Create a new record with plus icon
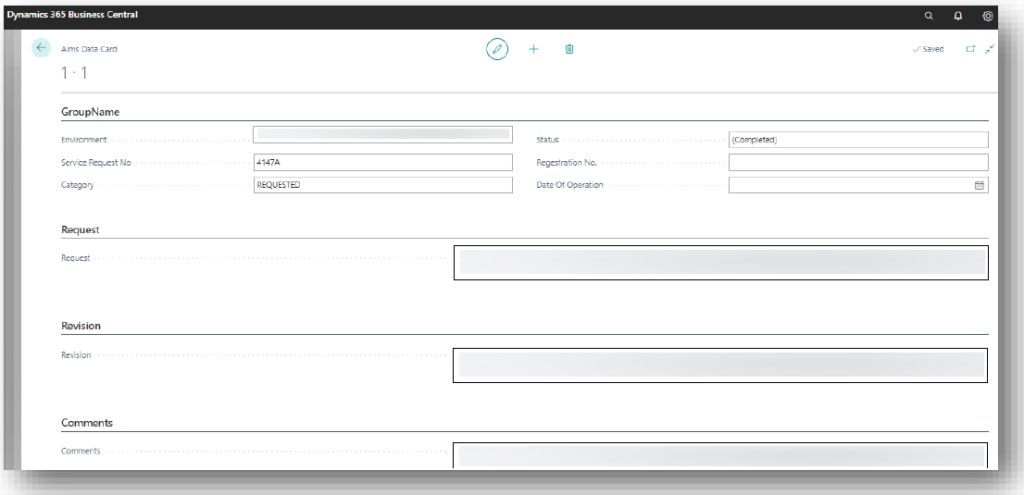Viewport: 1024px width, 495px height. (x=533, y=49)
